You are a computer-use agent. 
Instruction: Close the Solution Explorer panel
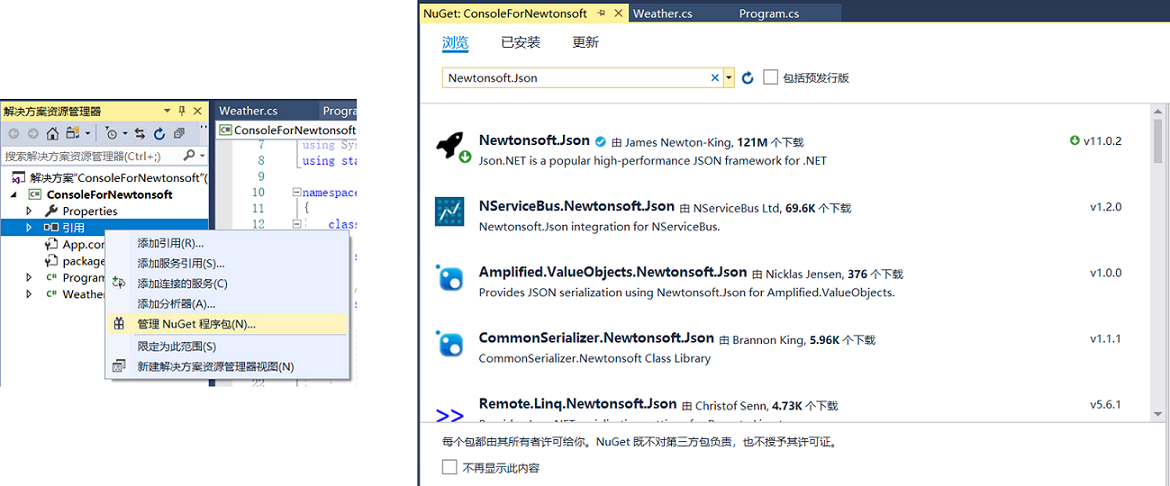tap(198, 111)
